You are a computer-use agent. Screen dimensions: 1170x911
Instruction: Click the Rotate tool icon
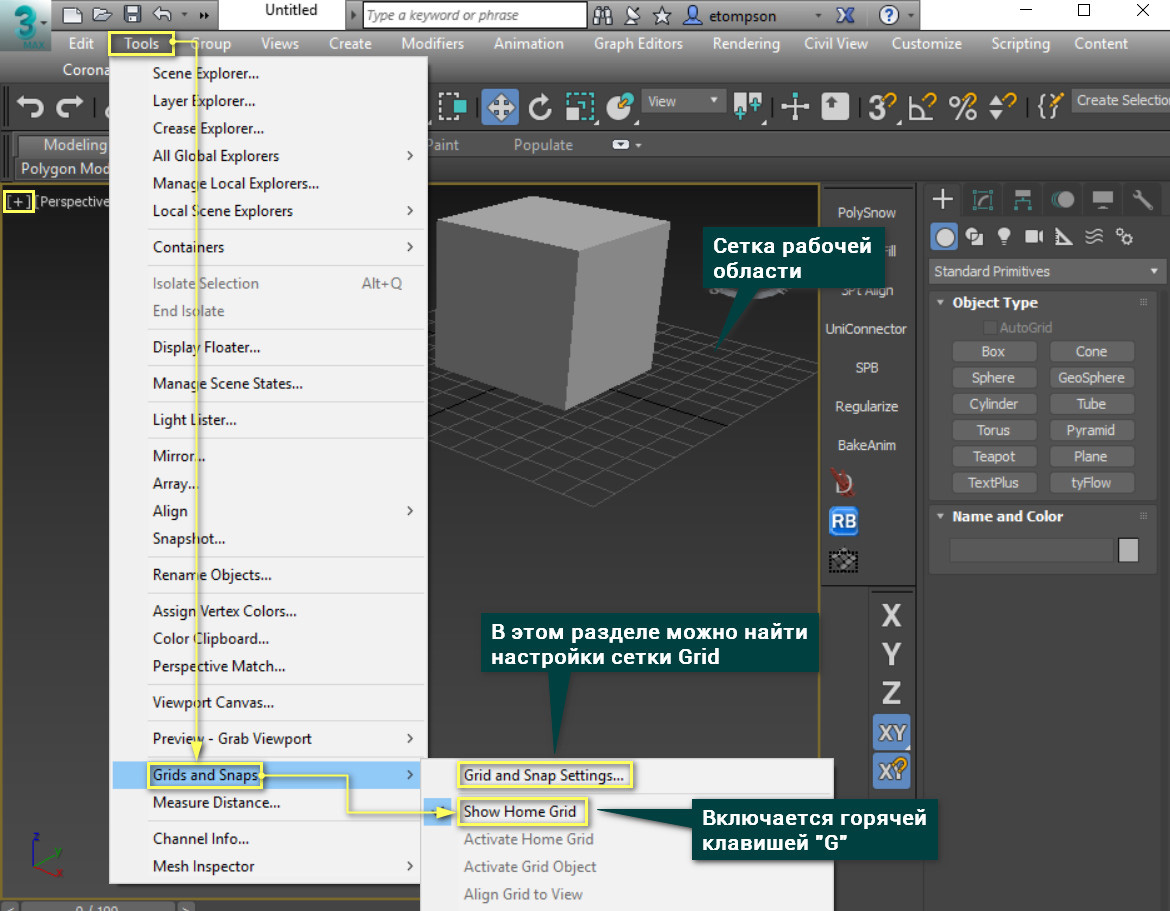coord(540,106)
